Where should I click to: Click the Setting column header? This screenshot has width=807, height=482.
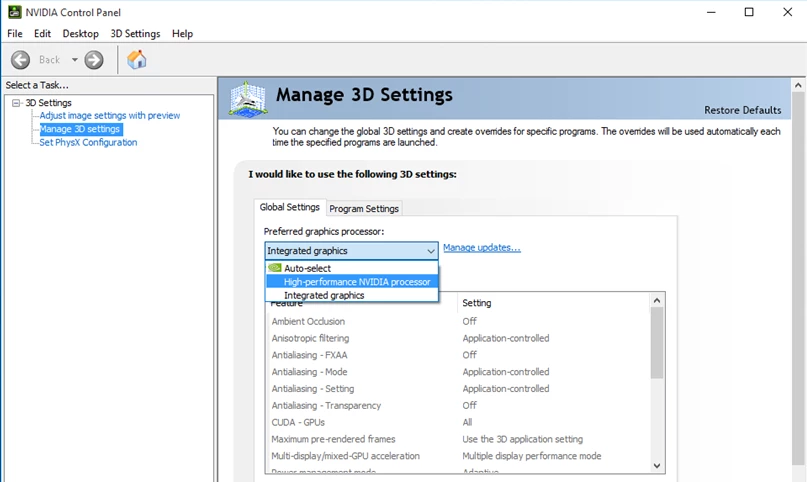(x=553, y=303)
